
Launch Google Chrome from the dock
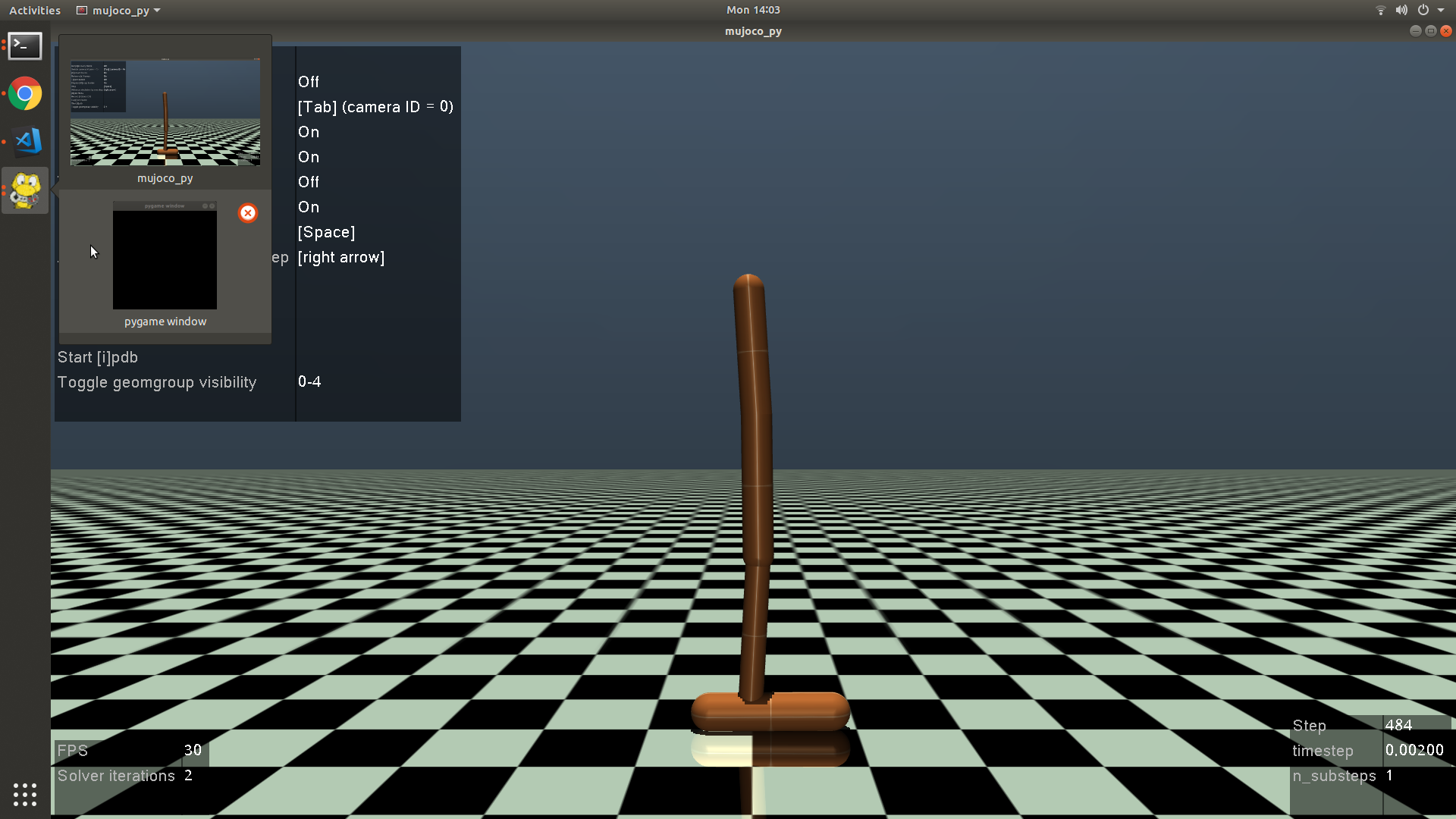[x=25, y=94]
